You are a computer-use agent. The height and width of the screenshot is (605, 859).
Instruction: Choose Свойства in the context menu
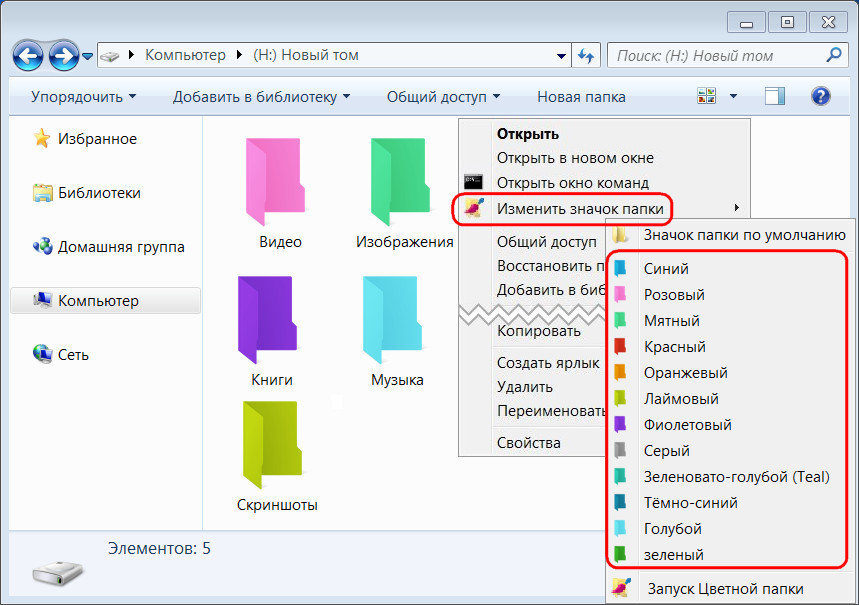click(x=529, y=443)
